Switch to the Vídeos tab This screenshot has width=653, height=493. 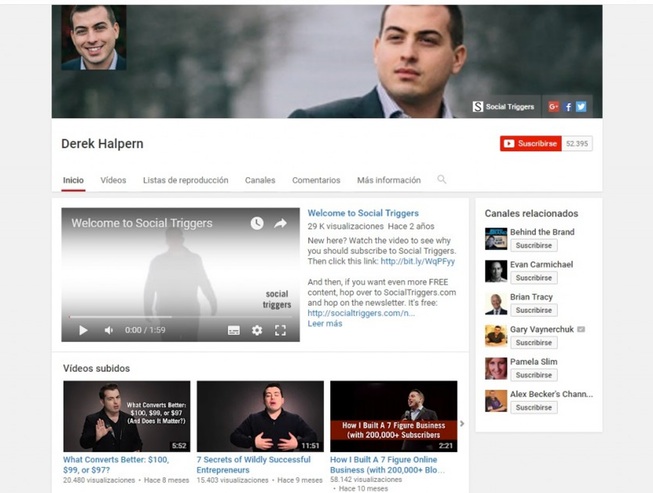click(113, 180)
